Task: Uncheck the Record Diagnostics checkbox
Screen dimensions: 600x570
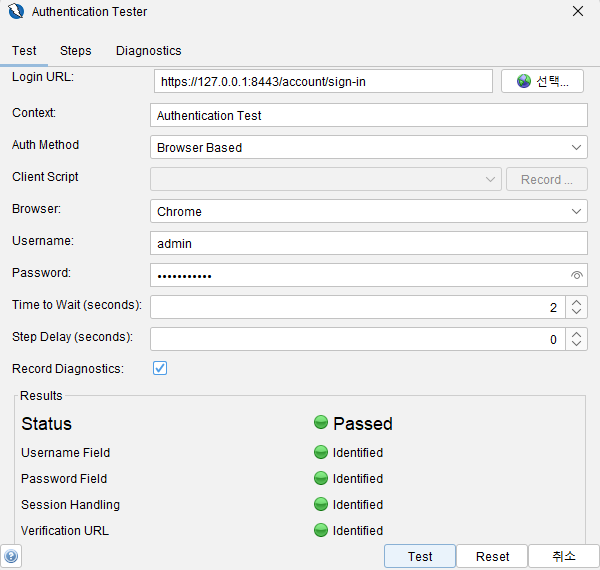Action: 160,368
